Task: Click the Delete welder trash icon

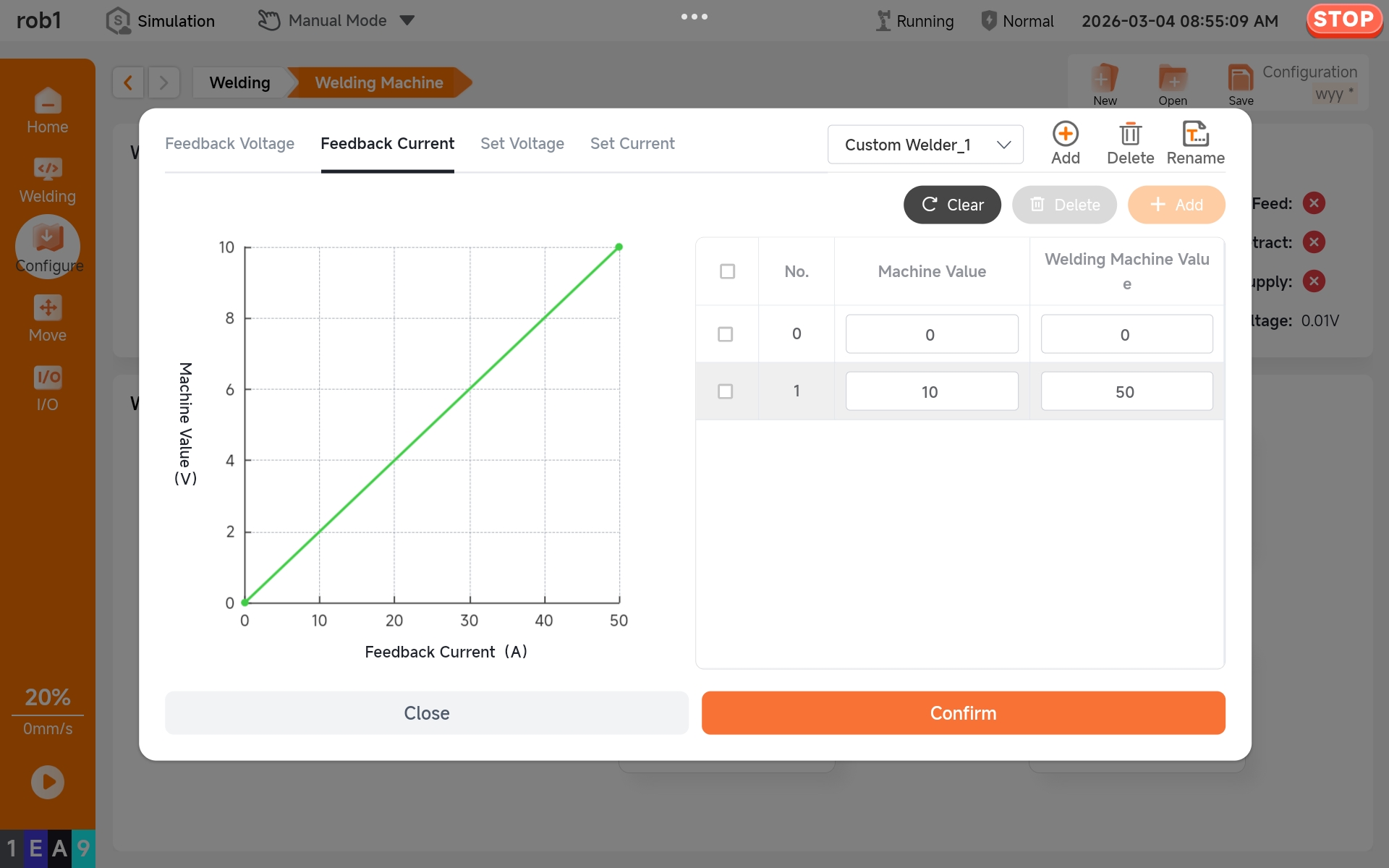Action: tap(1130, 135)
